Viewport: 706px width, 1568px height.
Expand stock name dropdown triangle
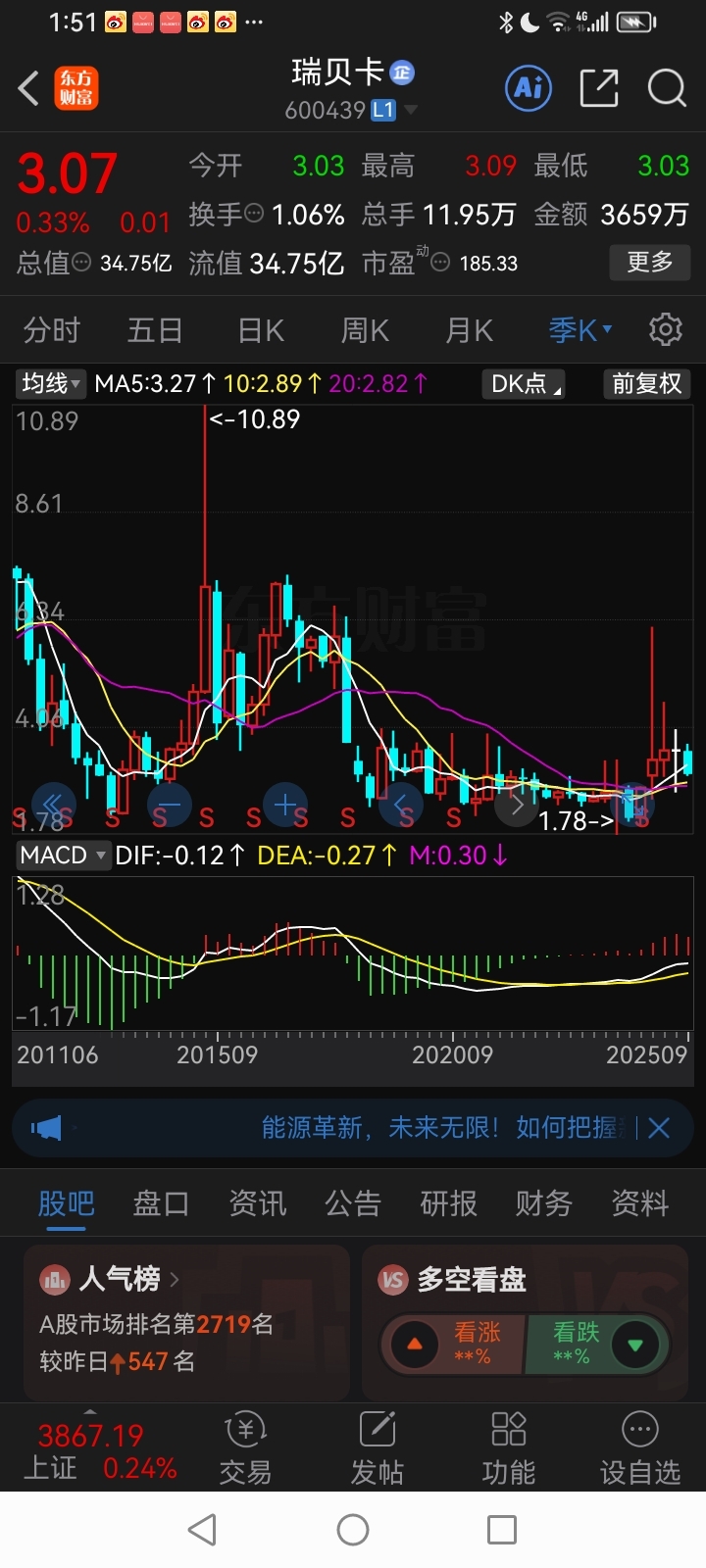click(410, 110)
